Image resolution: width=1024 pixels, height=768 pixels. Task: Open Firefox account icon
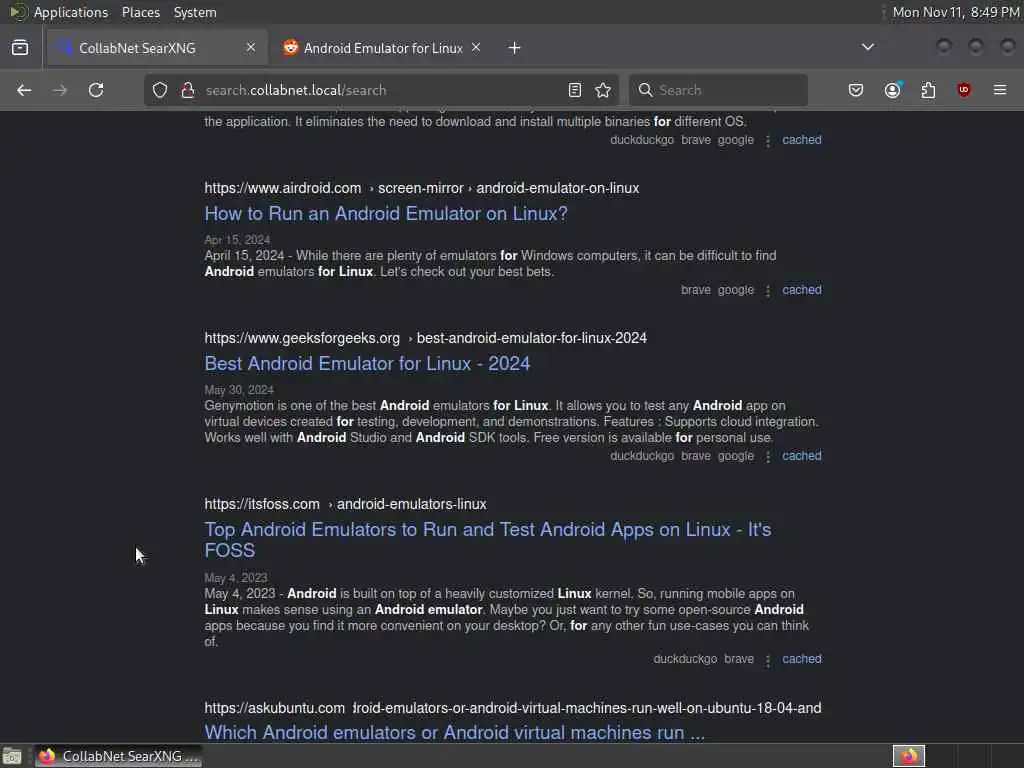893,90
